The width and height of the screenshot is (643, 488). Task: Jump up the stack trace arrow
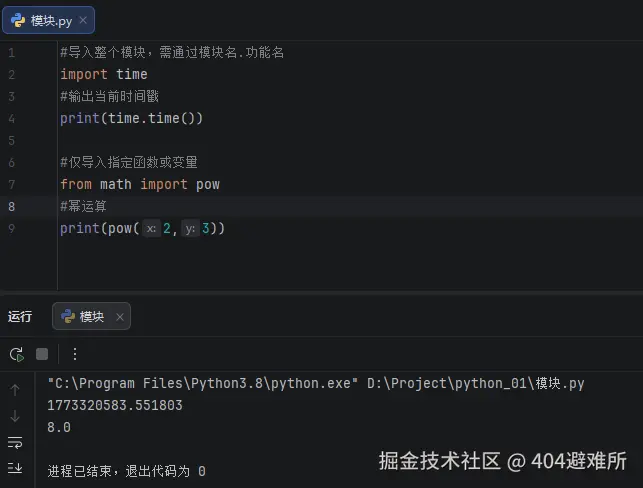coord(15,390)
